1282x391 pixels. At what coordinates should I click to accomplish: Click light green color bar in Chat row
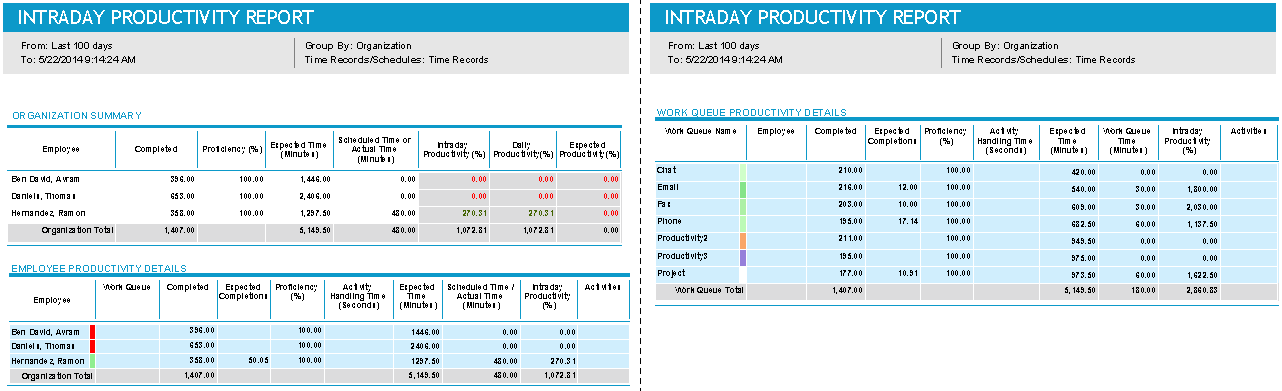tap(743, 171)
